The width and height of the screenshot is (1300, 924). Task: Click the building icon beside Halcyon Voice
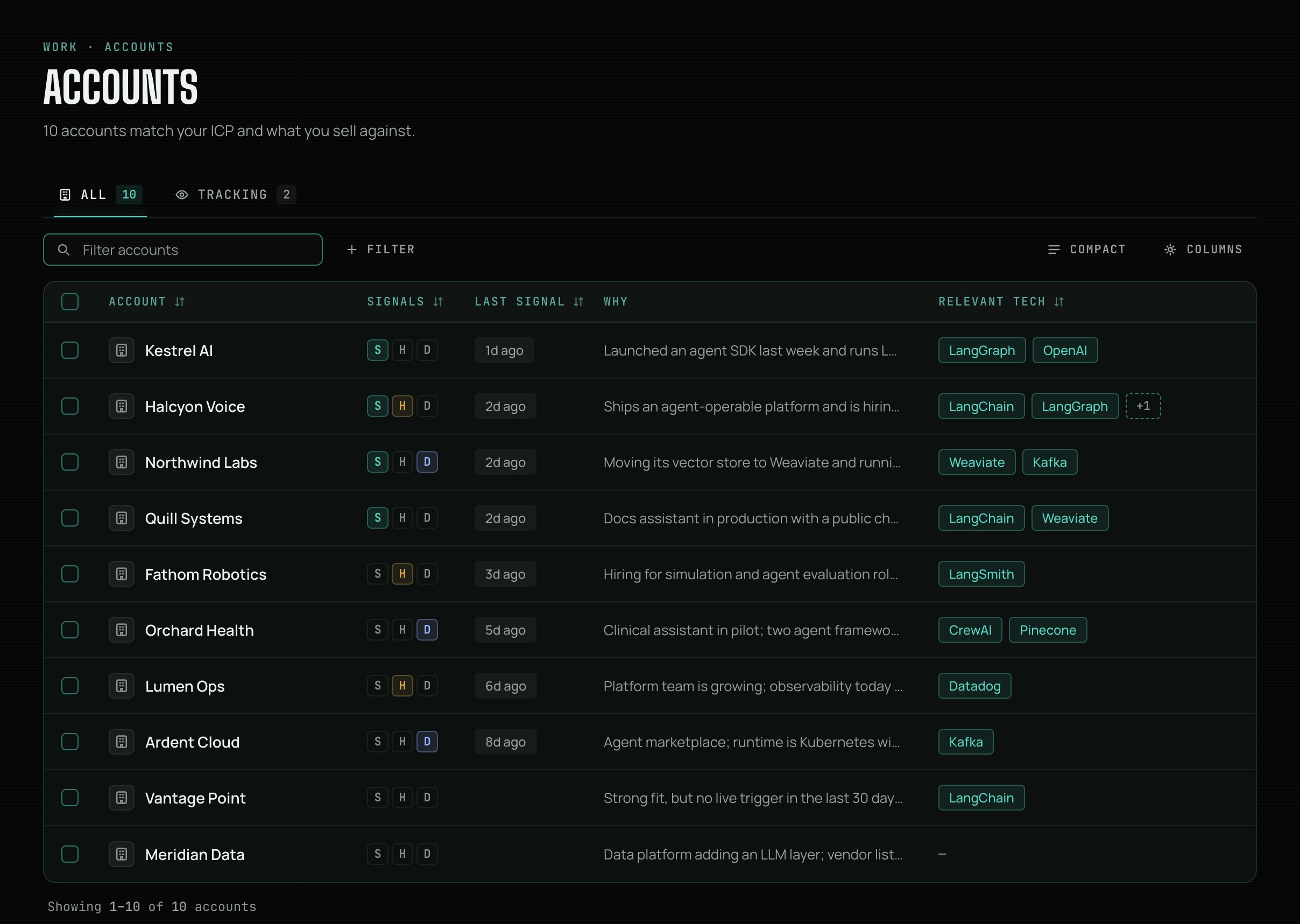tap(121, 406)
